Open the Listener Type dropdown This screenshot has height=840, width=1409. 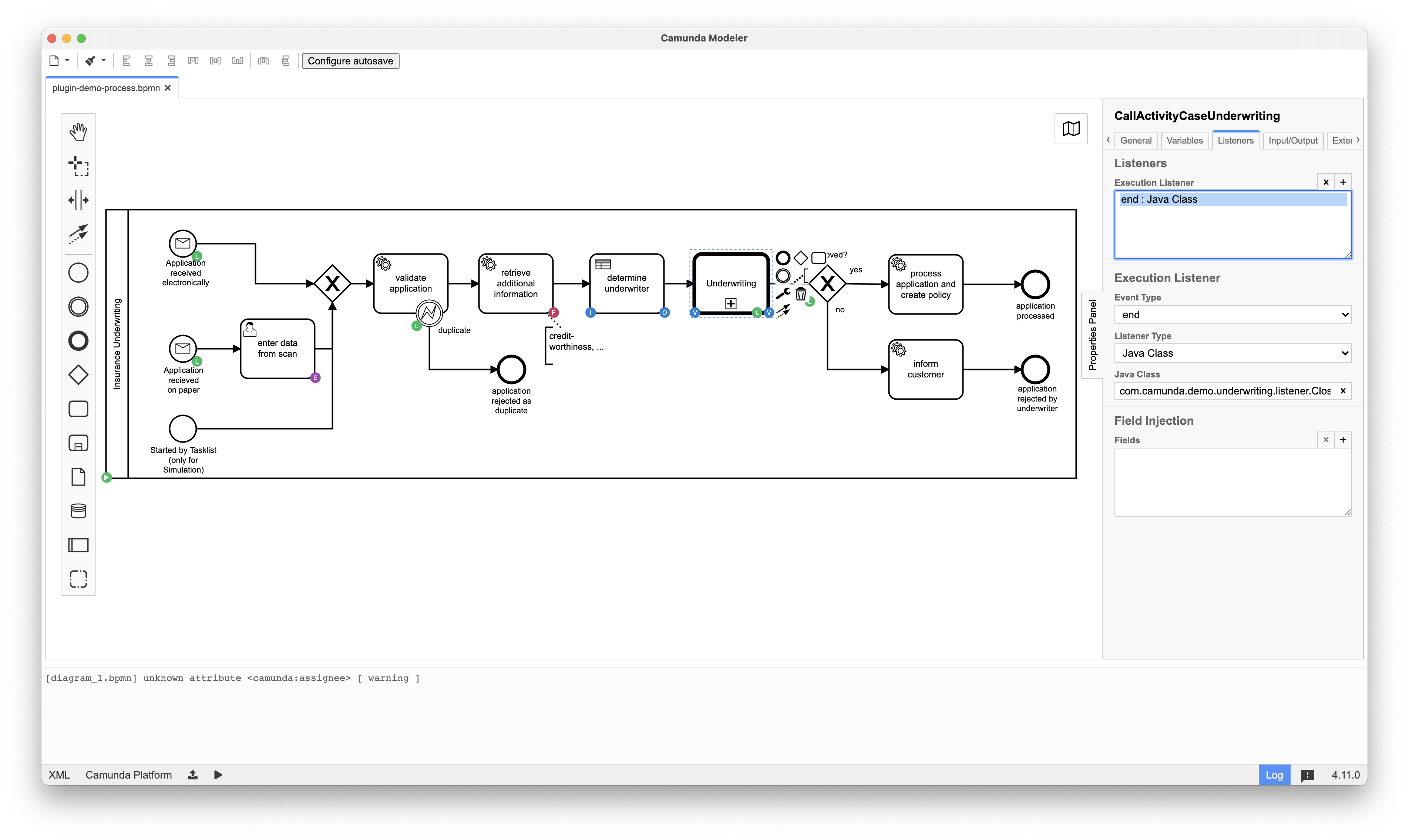[1233, 353]
